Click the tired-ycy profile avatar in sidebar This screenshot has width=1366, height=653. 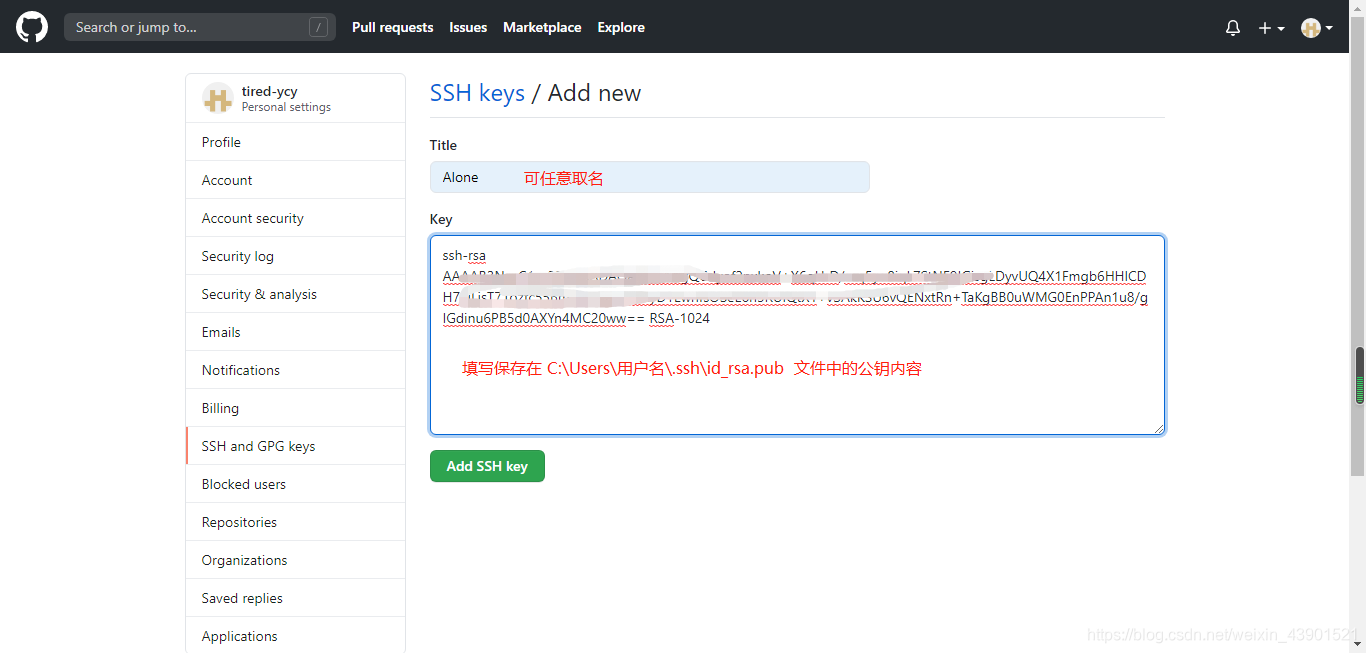coord(217,98)
